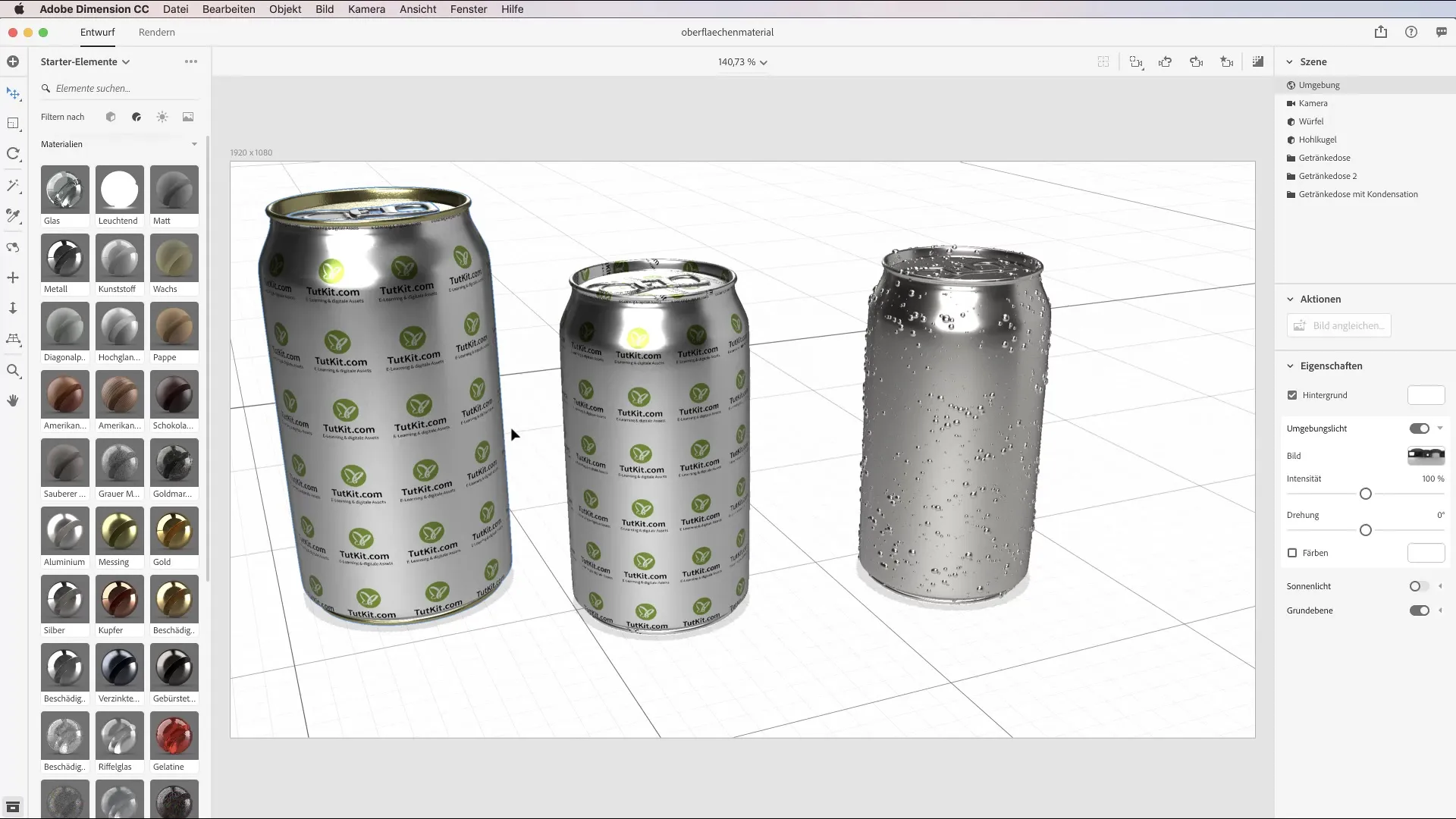
Task: Turn on the Sonnenlicht switch
Action: tap(1420, 586)
